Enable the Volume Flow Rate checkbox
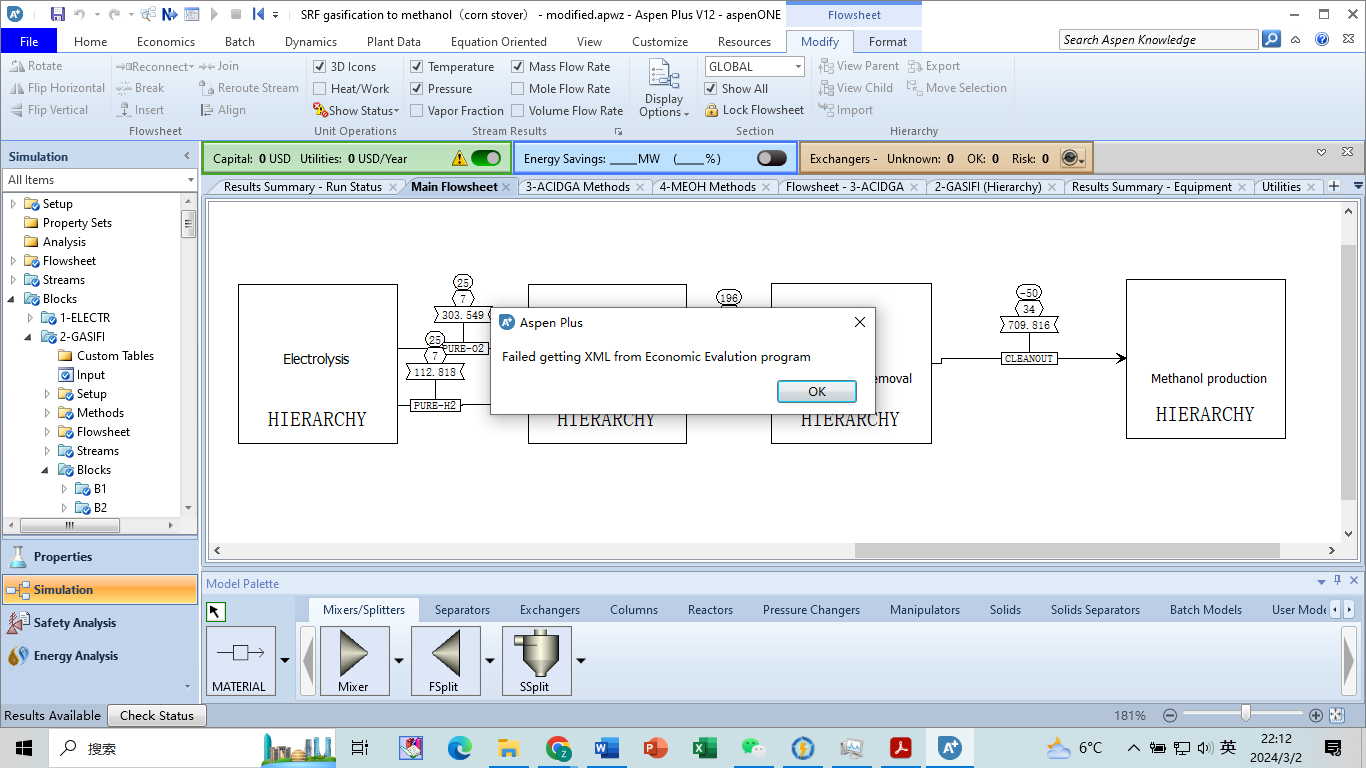Viewport: 1366px width, 768px height. 518,111
